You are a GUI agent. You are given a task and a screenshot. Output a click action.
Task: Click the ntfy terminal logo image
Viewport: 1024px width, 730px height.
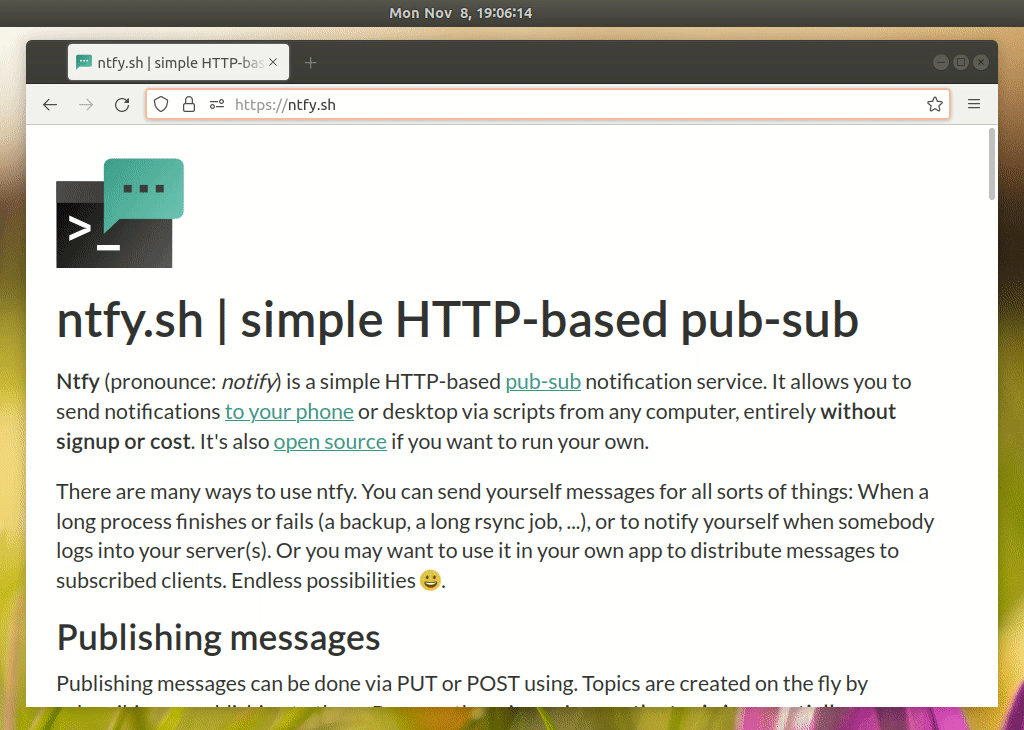coord(120,213)
